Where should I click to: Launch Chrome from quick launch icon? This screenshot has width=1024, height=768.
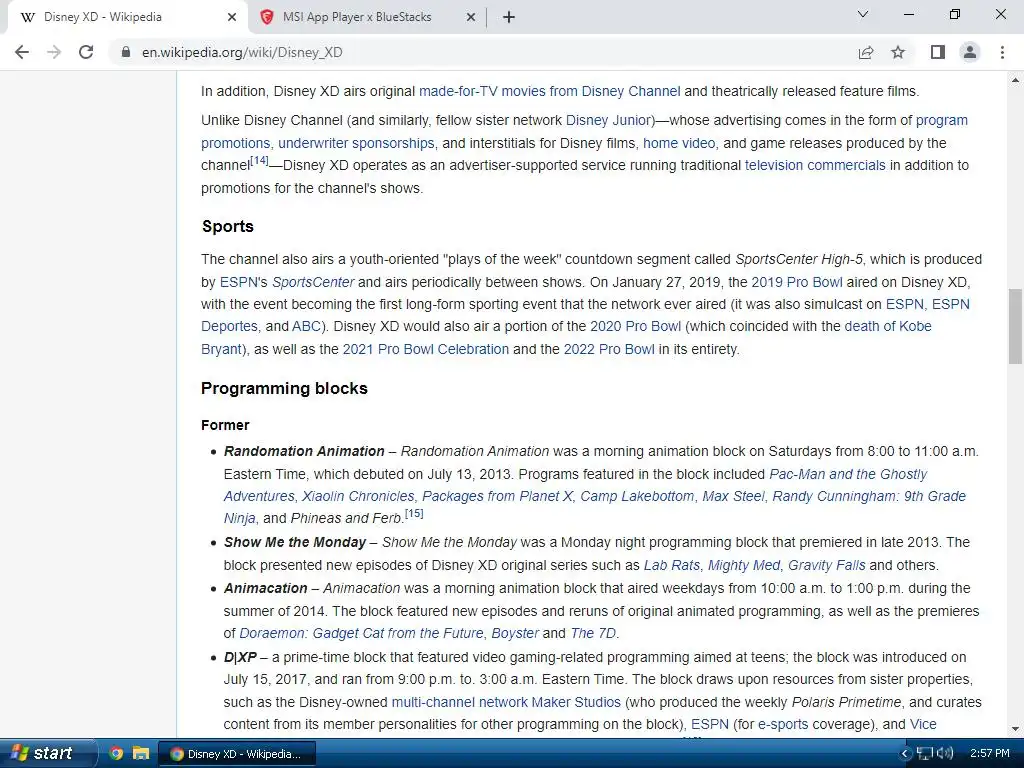[x=116, y=753]
